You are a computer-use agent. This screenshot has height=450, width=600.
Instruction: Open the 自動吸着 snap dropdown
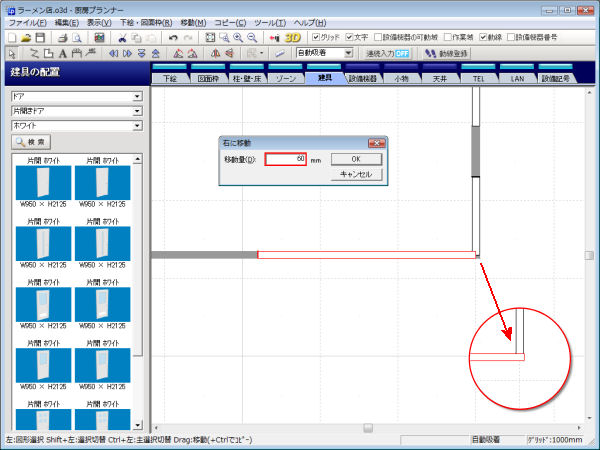coord(348,53)
